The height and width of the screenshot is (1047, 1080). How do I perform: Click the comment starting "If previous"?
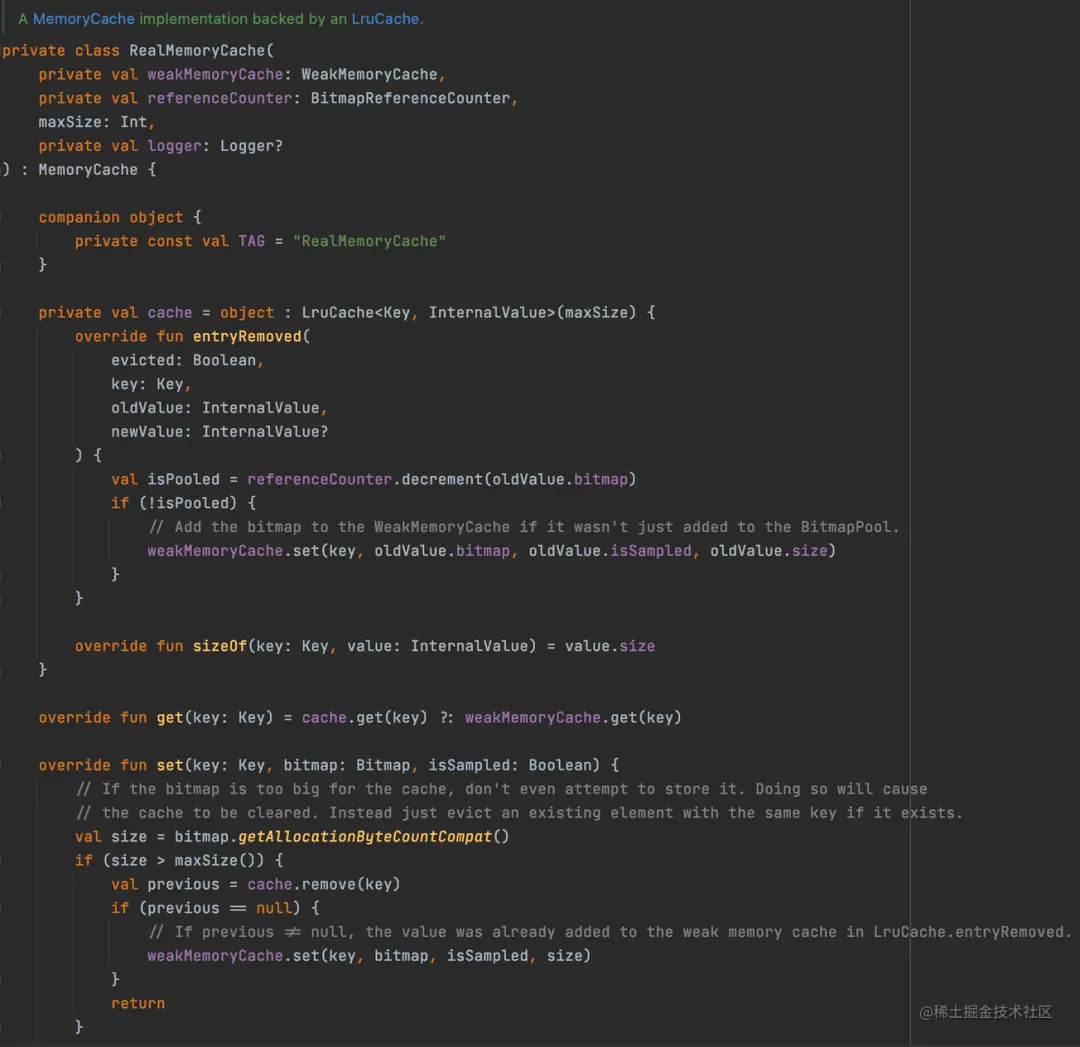point(608,932)
